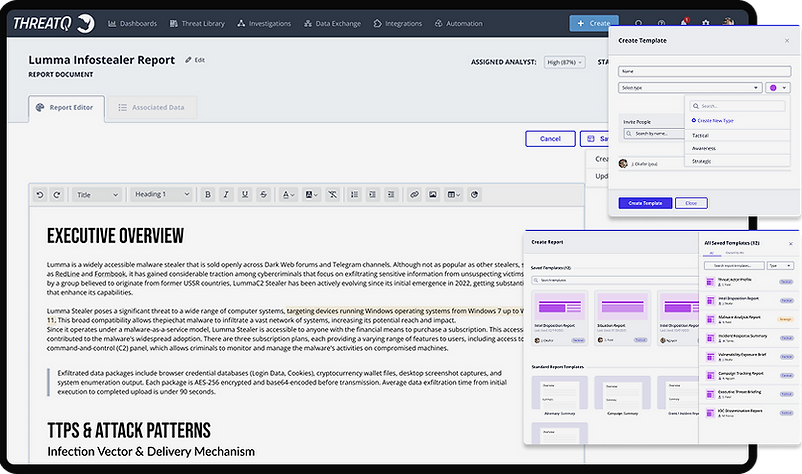Open the Threat Library menu

click(197, 24)
